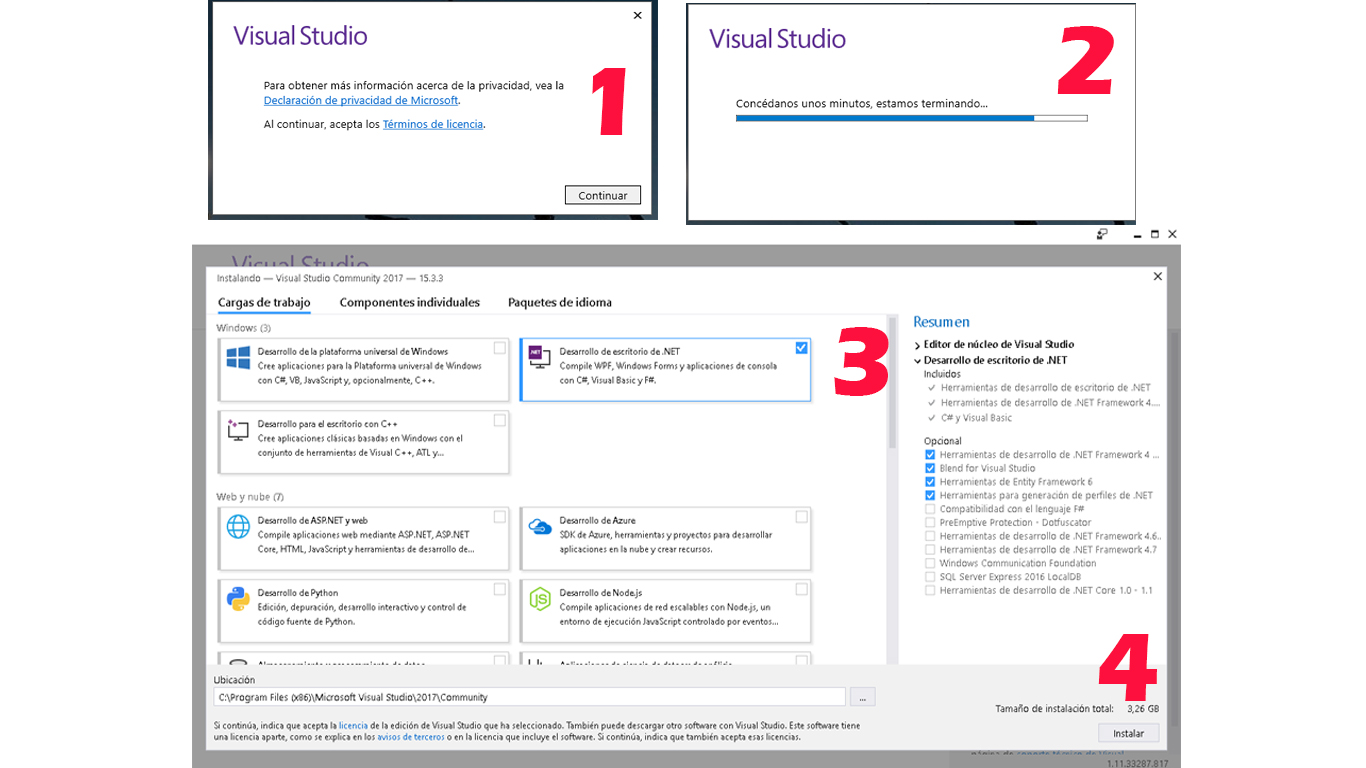Viewport: 1366px width, 768px height.
Task: Click the Python logo icon
Action: point(238,599)
